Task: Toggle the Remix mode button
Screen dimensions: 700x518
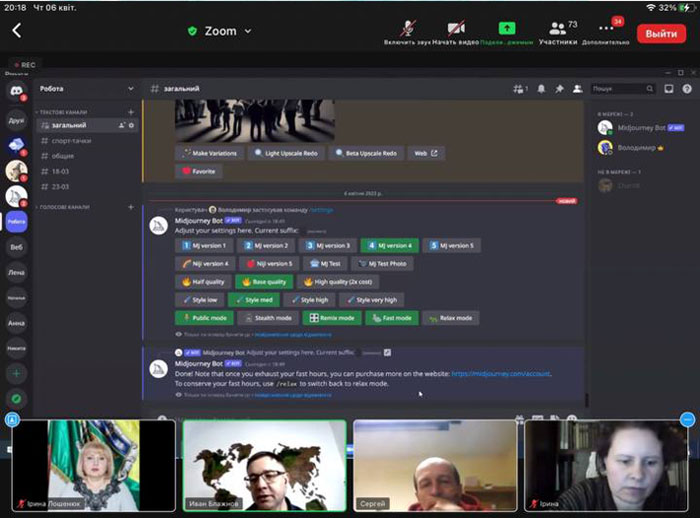Action: tap(332, 318)
